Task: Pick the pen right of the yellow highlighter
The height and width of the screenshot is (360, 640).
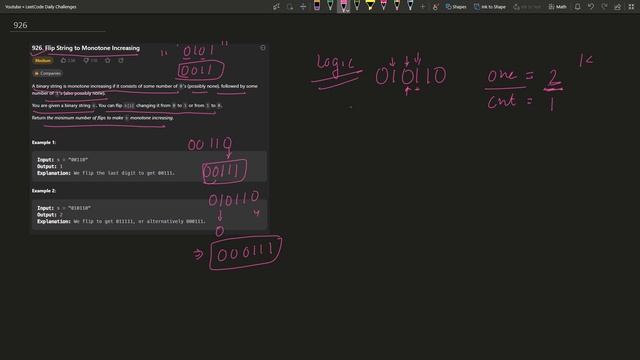Action: coord(383,6)
